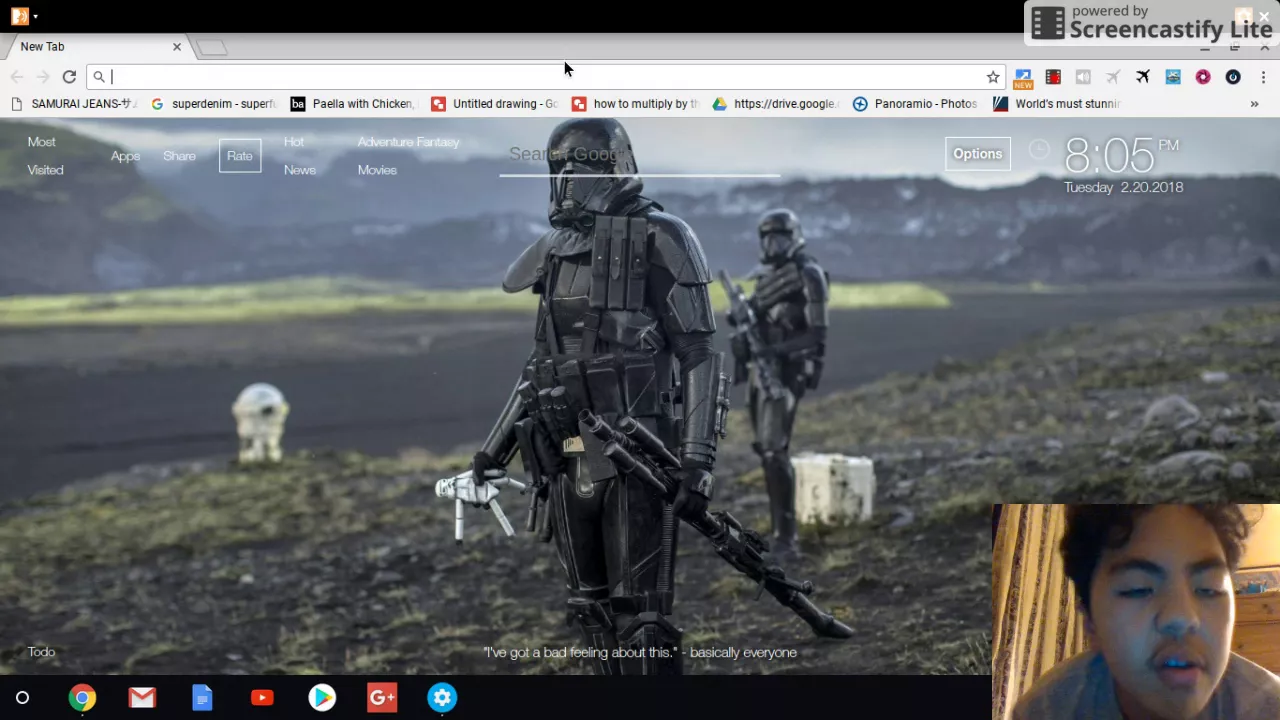Open a new tab with tab button
The image size is (1280, 720).
click(x=212, y=47)
